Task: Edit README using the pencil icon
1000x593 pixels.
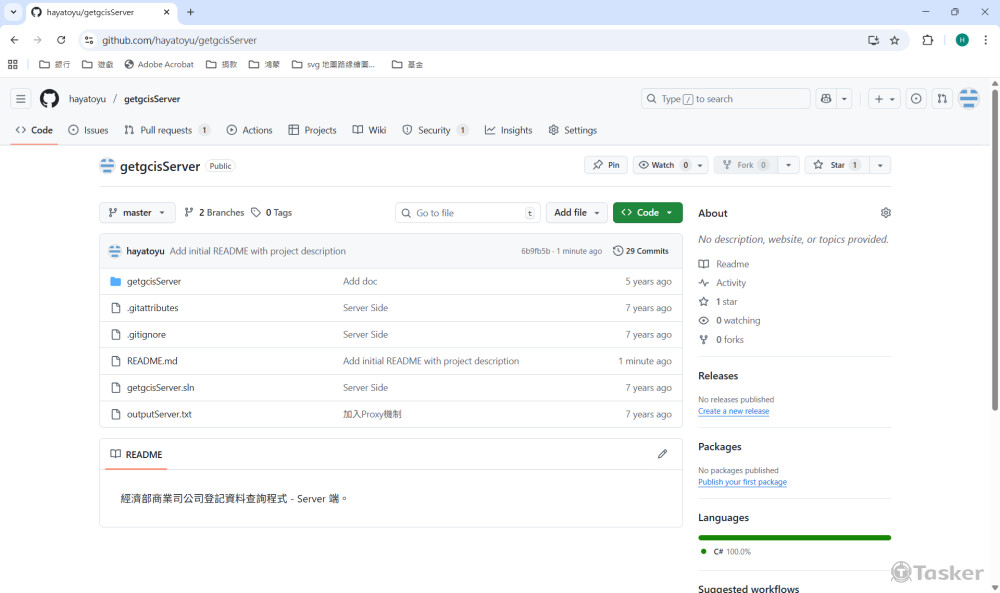Action: point(662,454)
